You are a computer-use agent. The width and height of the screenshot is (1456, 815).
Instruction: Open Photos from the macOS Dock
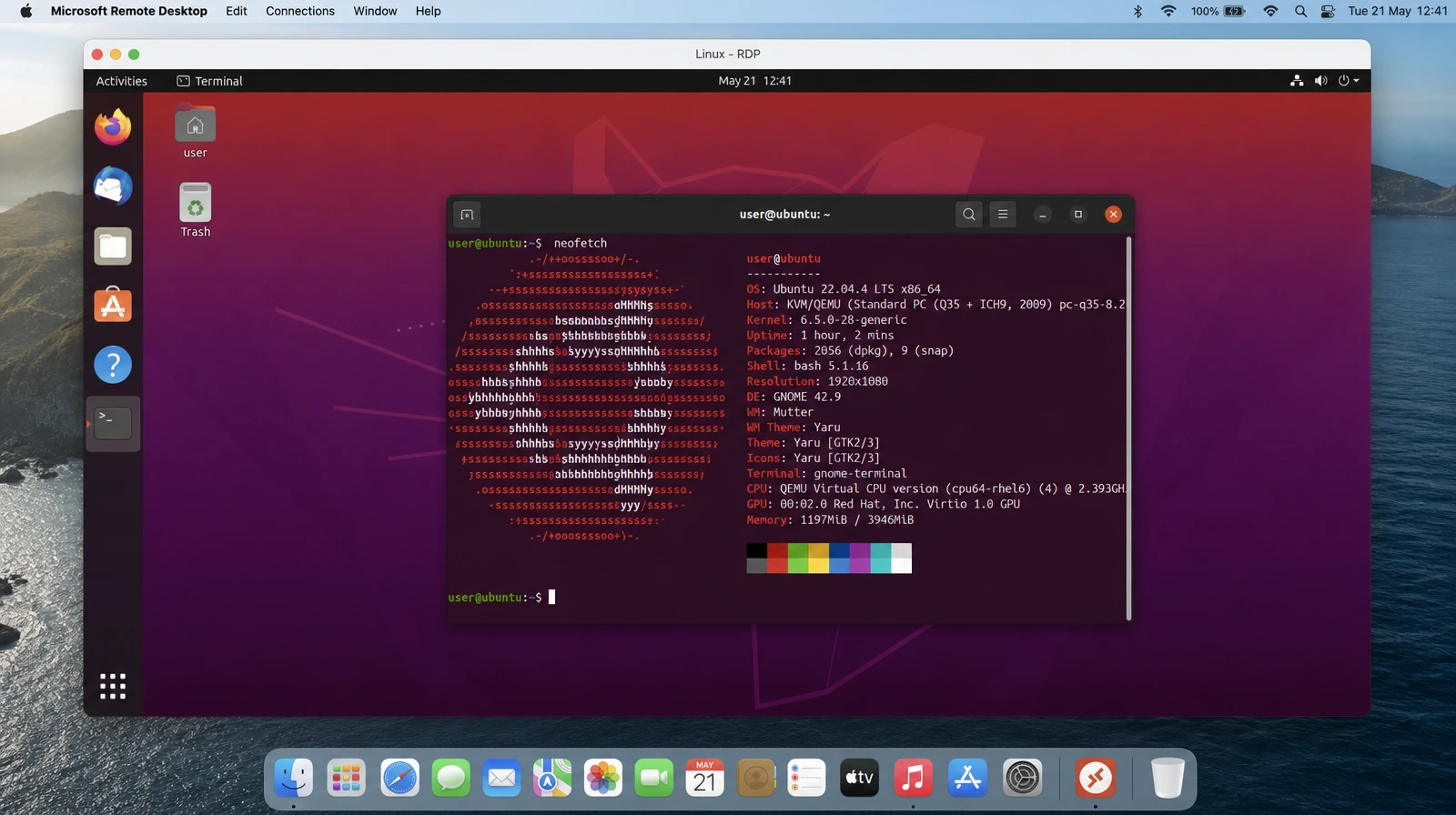603,778
